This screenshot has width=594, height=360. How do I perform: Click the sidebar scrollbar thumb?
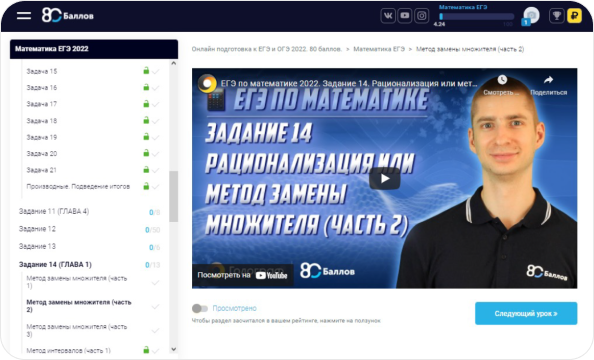click(174, 196)
